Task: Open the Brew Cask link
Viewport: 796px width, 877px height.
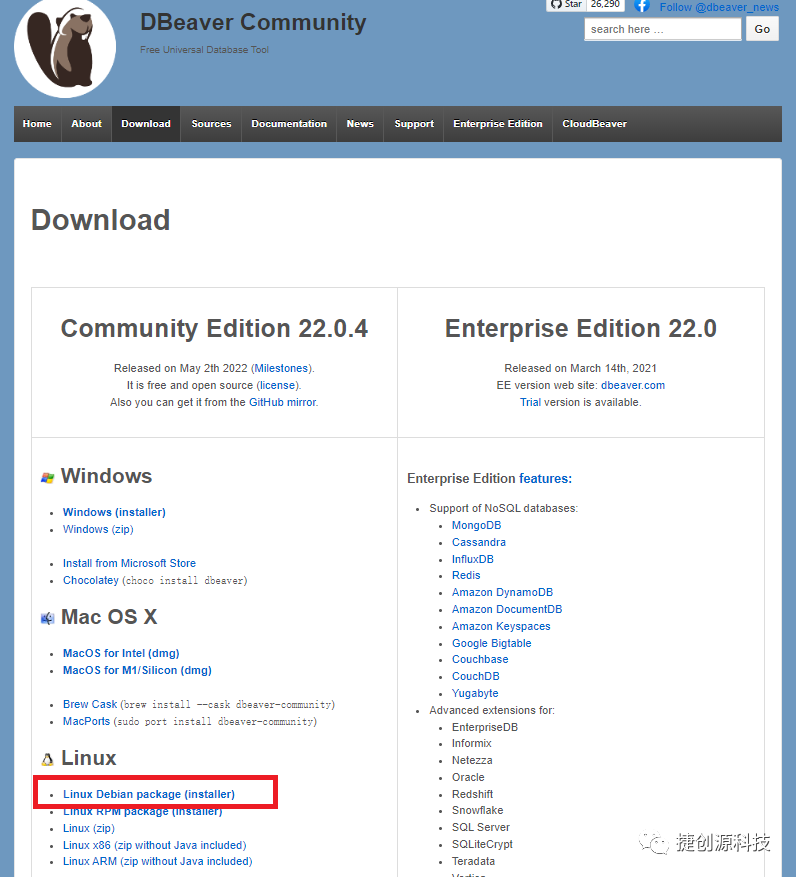Action: point(90,704)
